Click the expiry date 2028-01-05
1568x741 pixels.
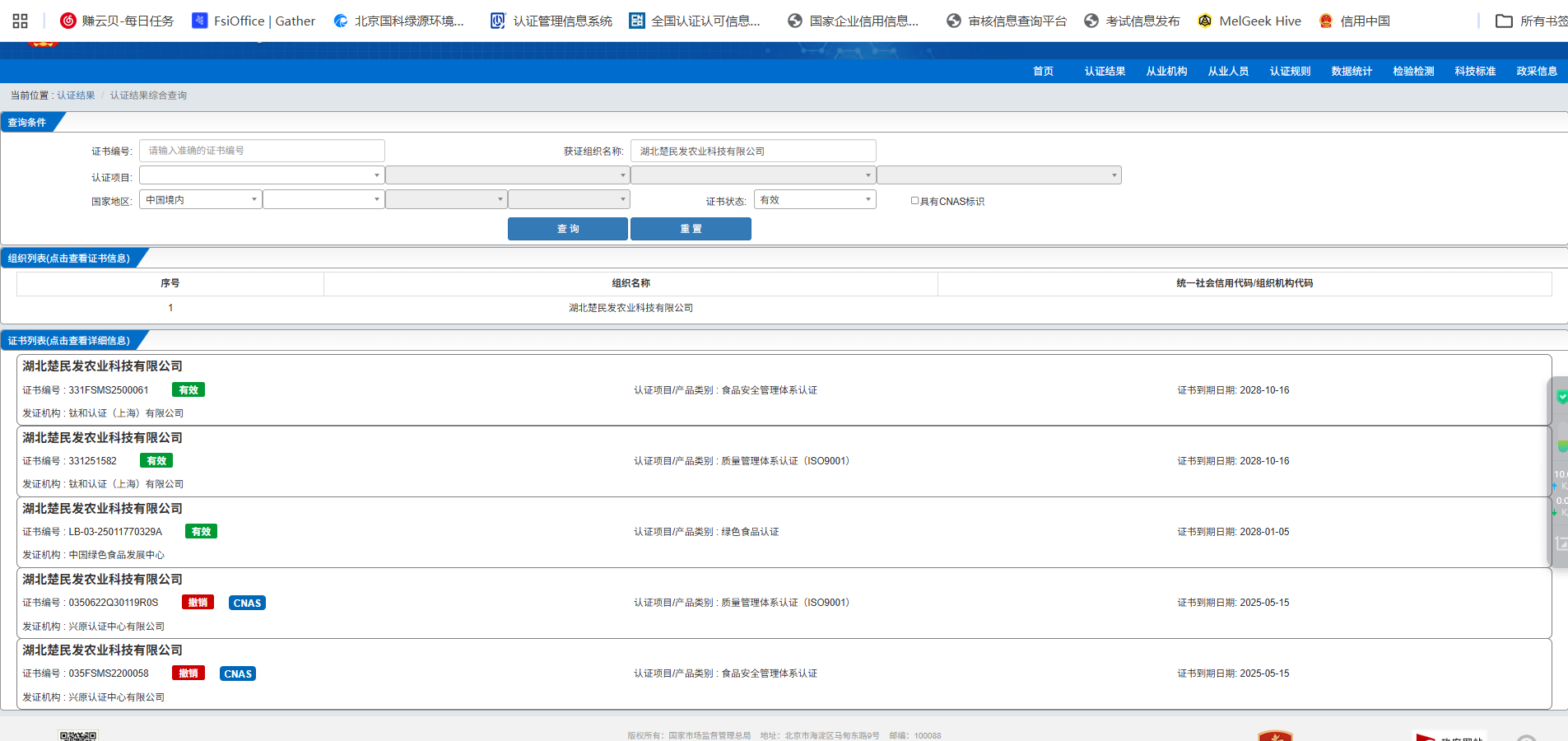point(1264,532)
